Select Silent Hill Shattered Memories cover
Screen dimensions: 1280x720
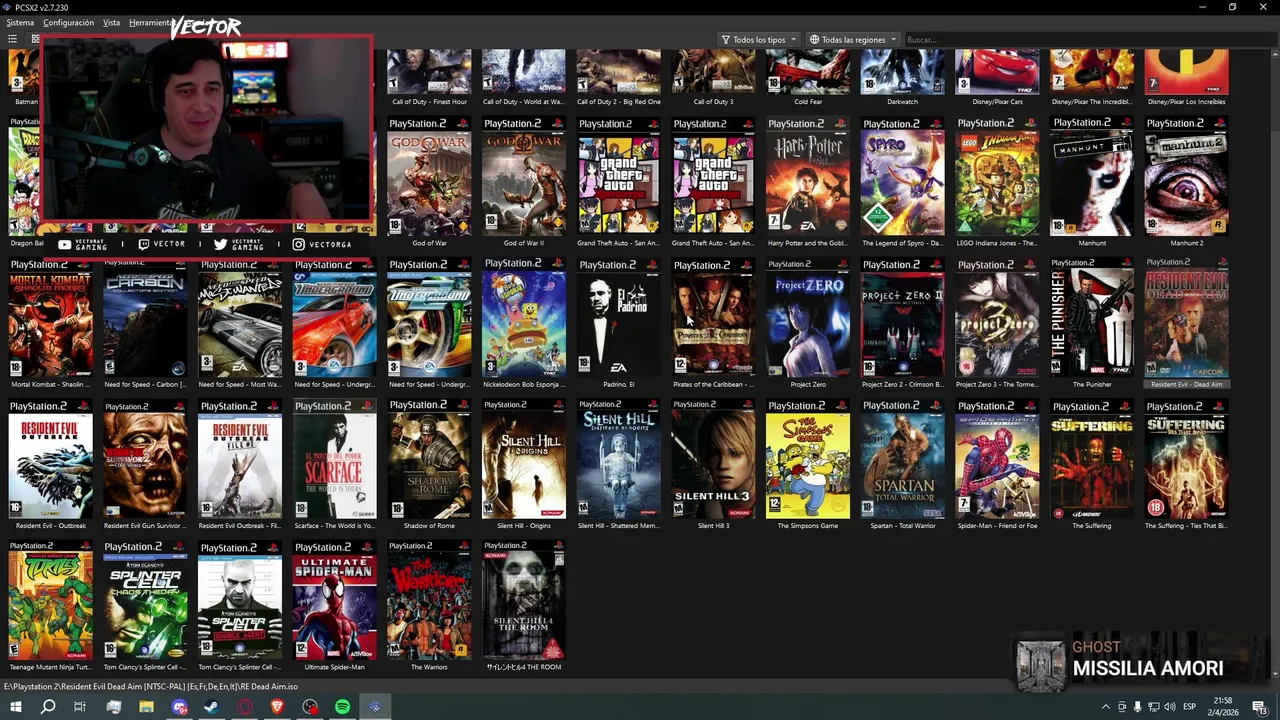point(619,459)
